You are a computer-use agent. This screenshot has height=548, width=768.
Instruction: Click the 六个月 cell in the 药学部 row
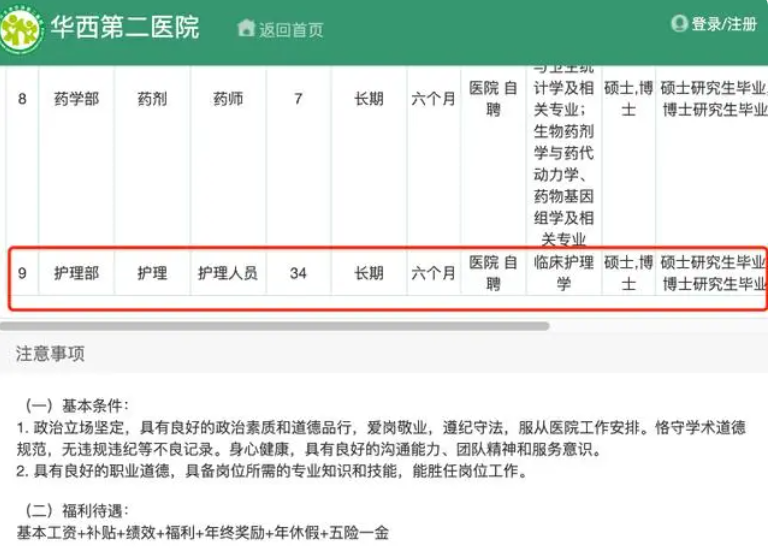(433, 99)
